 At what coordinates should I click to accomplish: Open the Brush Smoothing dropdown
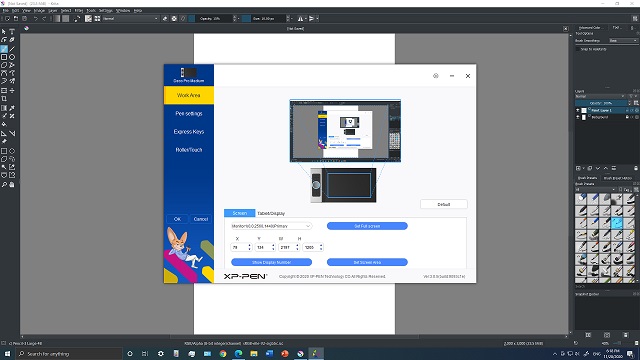(x=623, y=40)
